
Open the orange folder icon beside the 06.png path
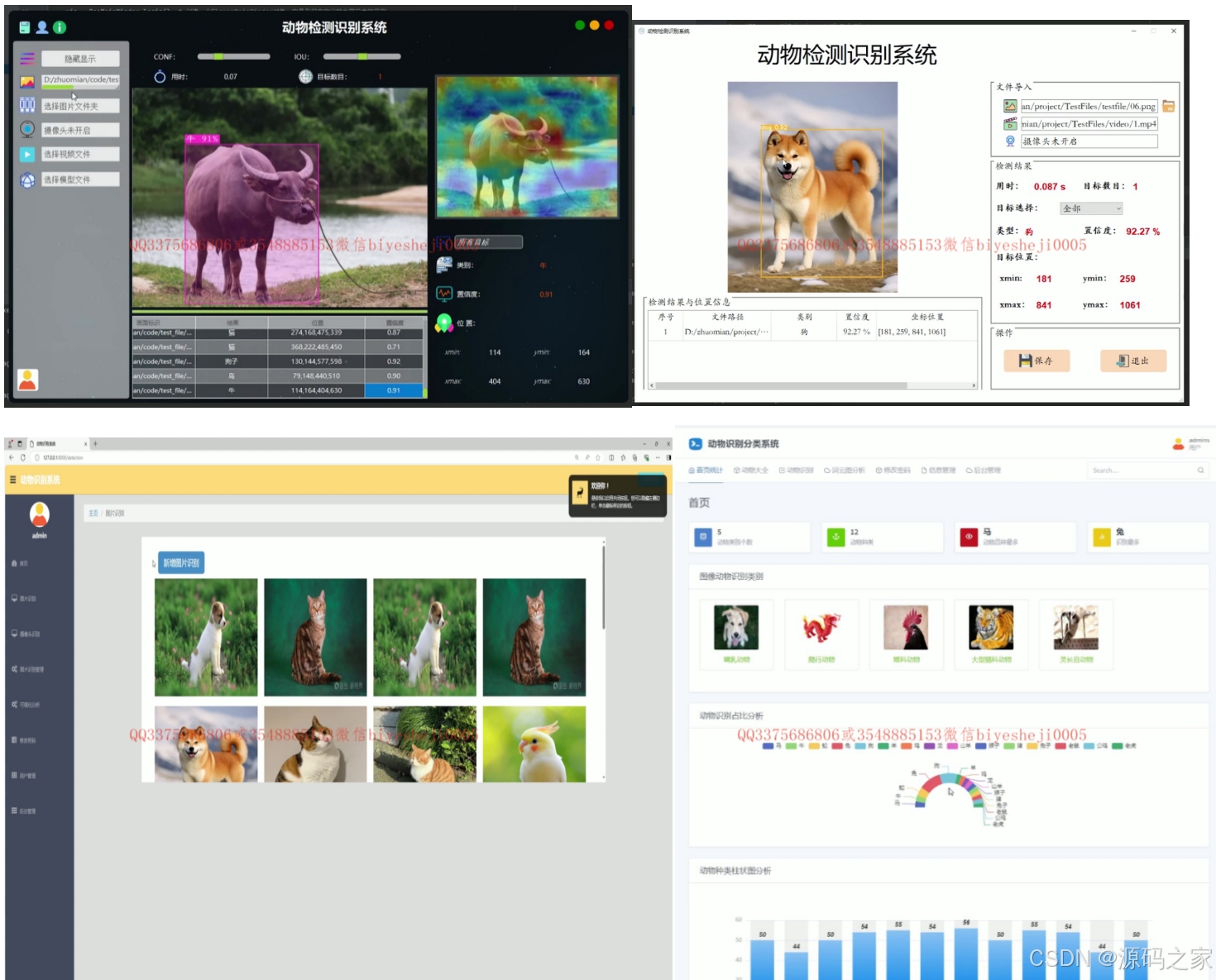tap(1169, 106)
